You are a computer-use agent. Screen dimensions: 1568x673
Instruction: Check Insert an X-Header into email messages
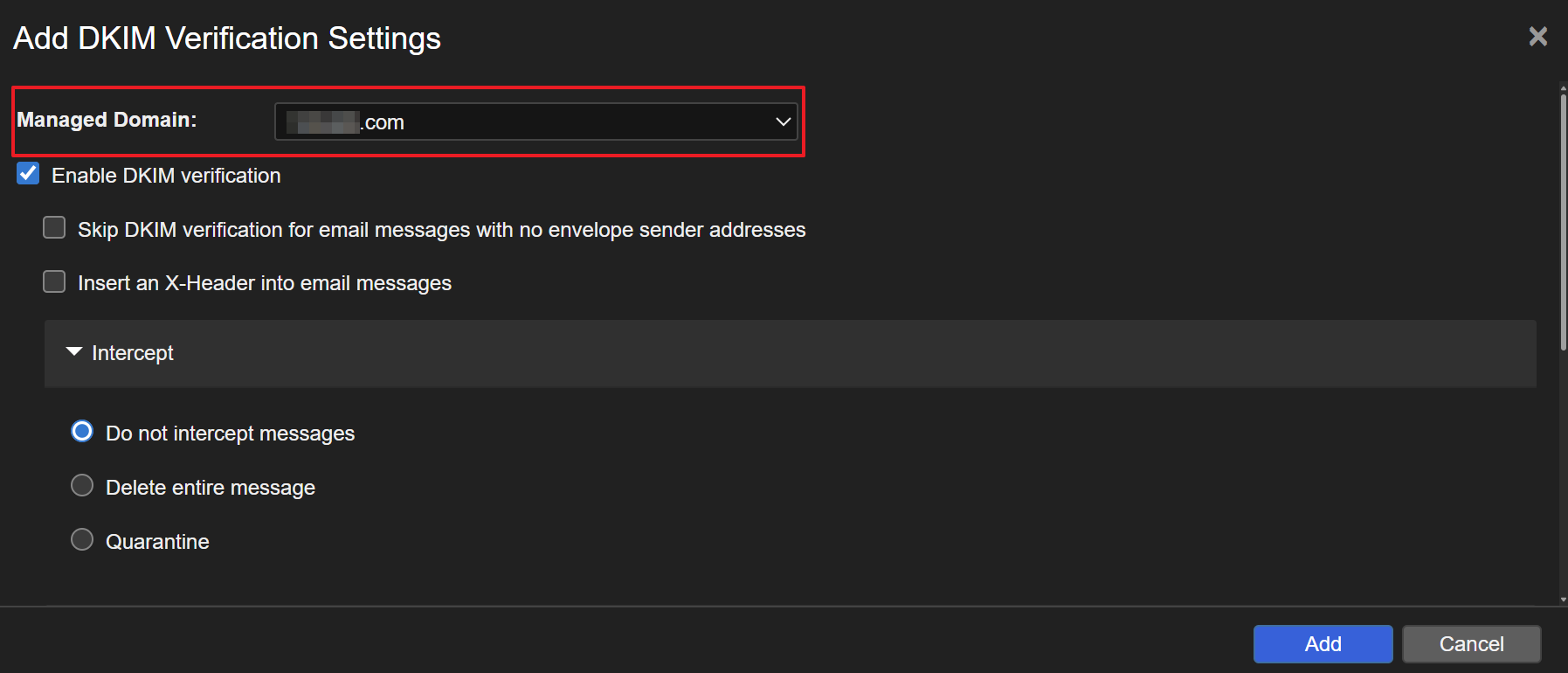coord(54,281)
